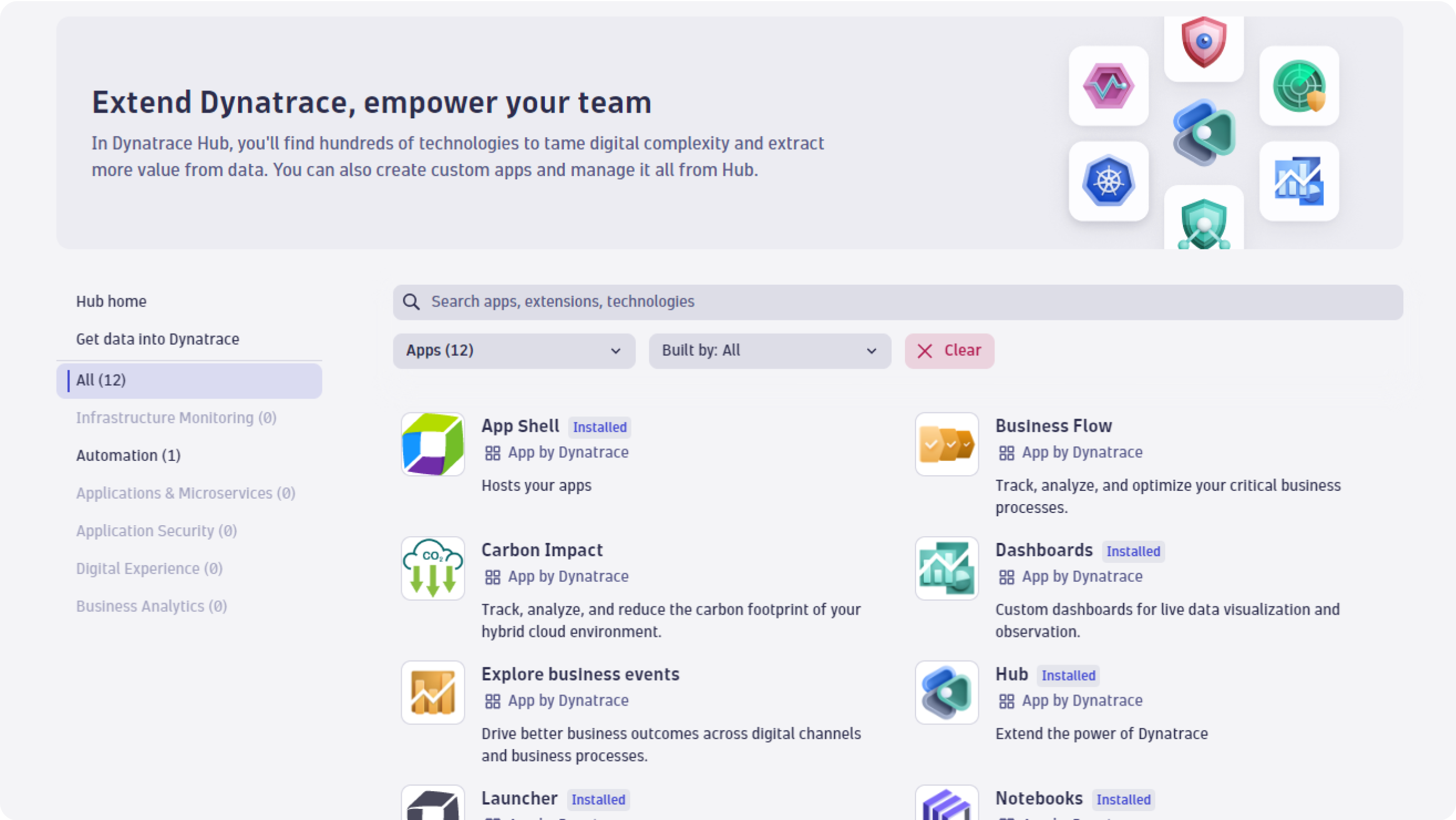Click the search magnifier icon
Viewport: 1456px width, 820px height.
coord(411,302)
